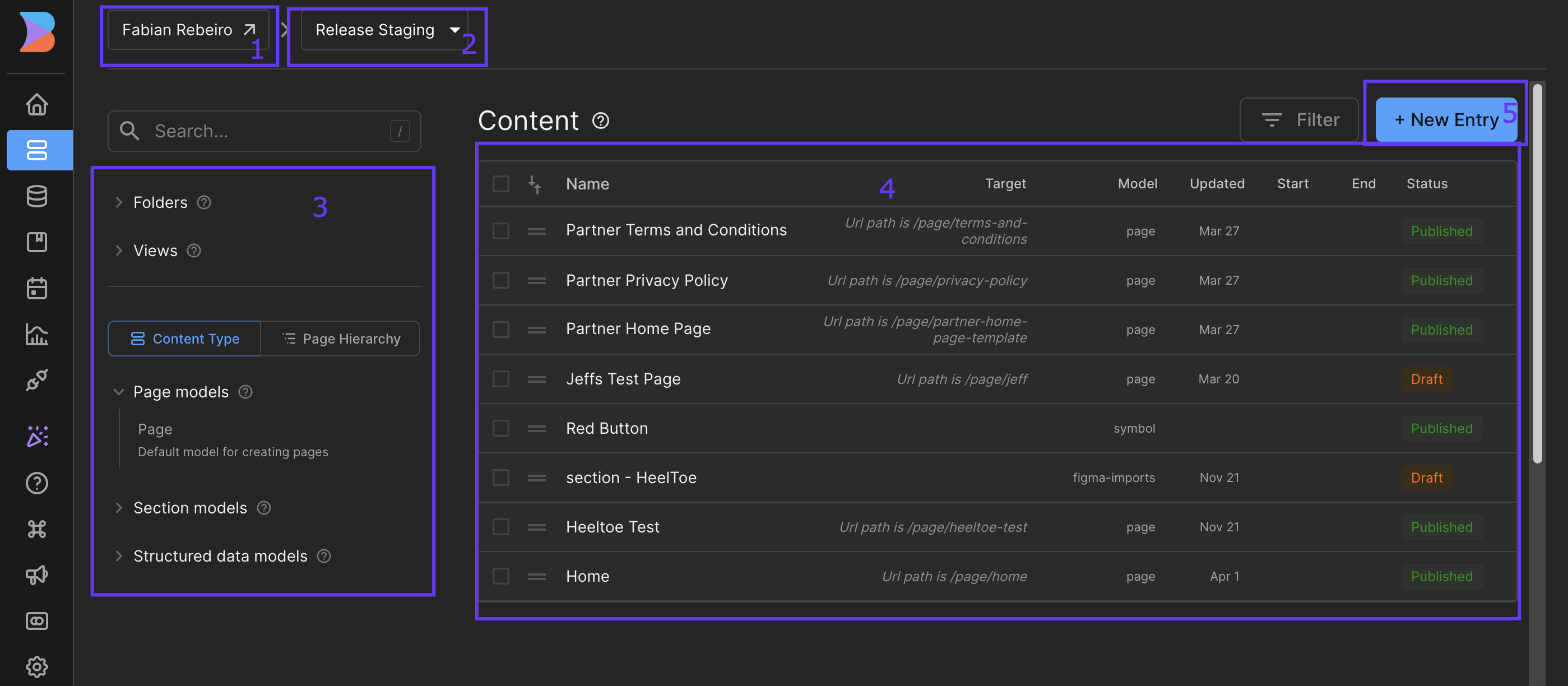
Task: Open the plug integrations sidebar icon
Action: [37, 380]
